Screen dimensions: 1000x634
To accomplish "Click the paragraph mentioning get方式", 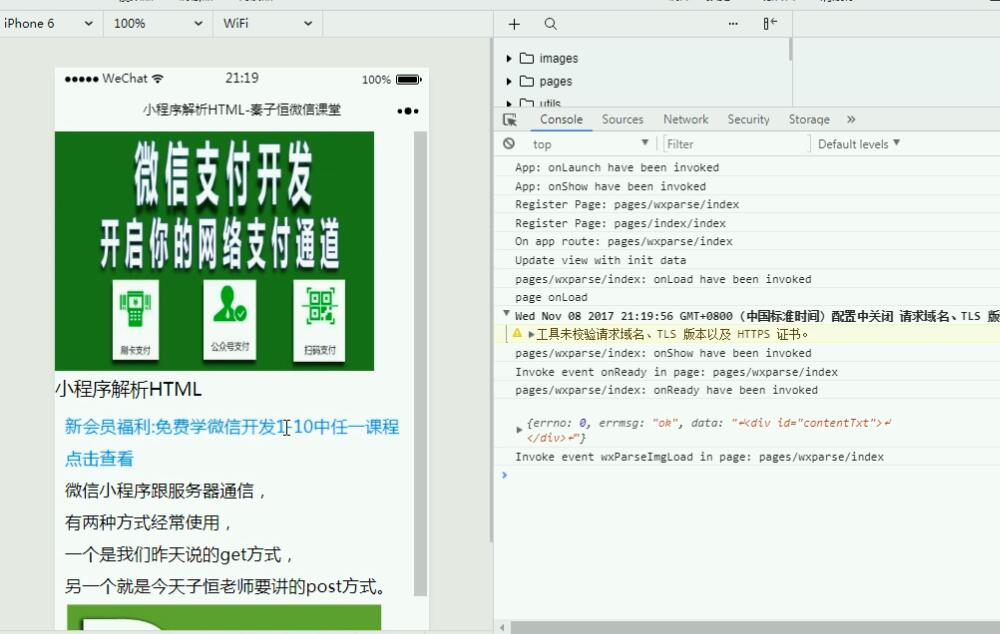I will click(x=179, y=554).
